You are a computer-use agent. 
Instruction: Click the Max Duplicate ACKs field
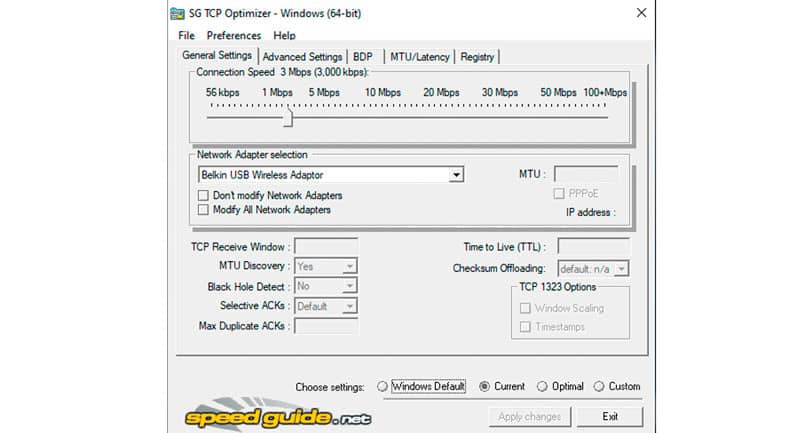click(x=326, y=326)
